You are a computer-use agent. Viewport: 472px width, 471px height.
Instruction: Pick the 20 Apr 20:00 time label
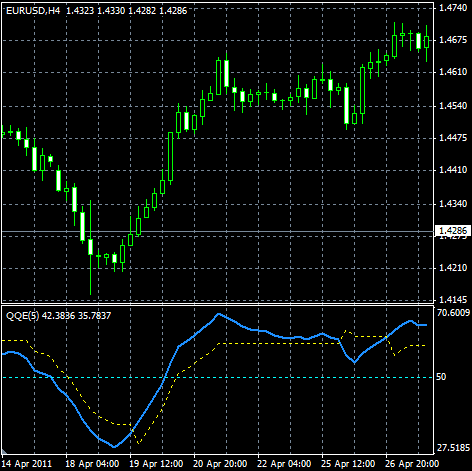tap(220, 464)
